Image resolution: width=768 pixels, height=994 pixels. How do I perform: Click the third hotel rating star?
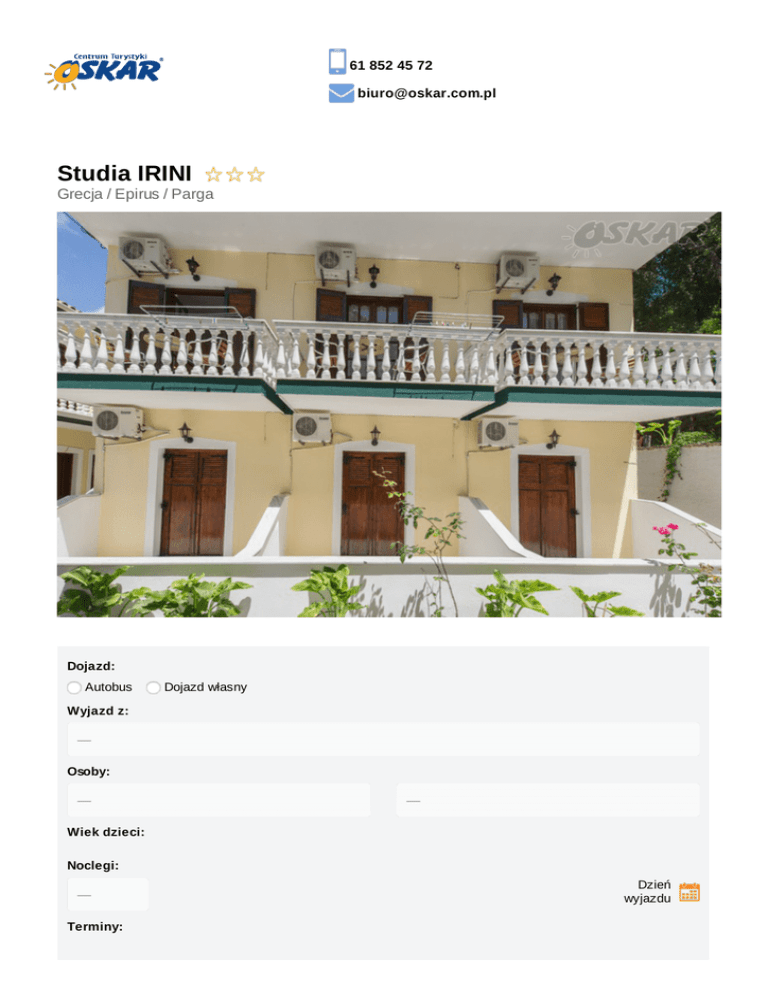point(256,174)
